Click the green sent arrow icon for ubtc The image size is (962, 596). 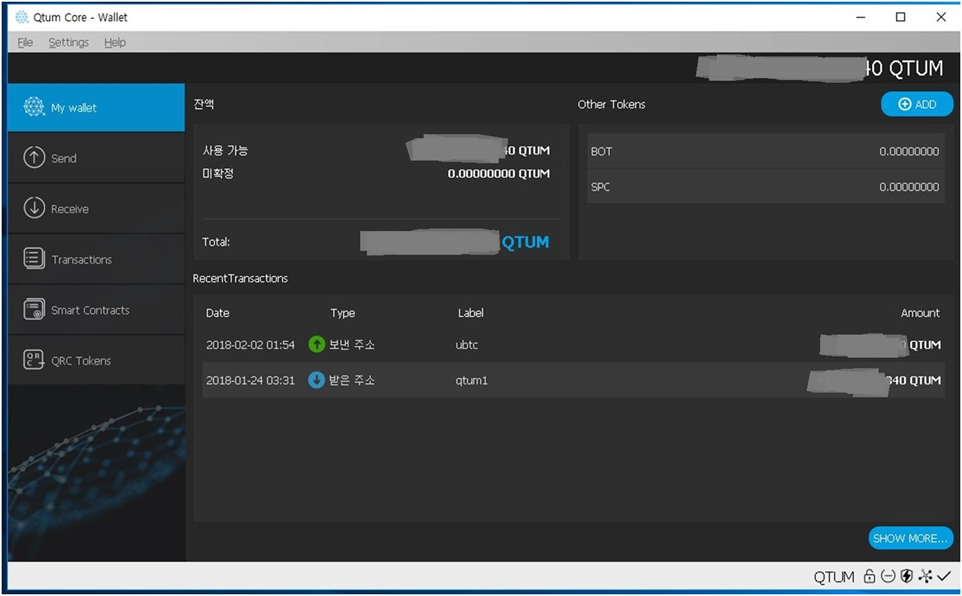[x=317, y=344]
